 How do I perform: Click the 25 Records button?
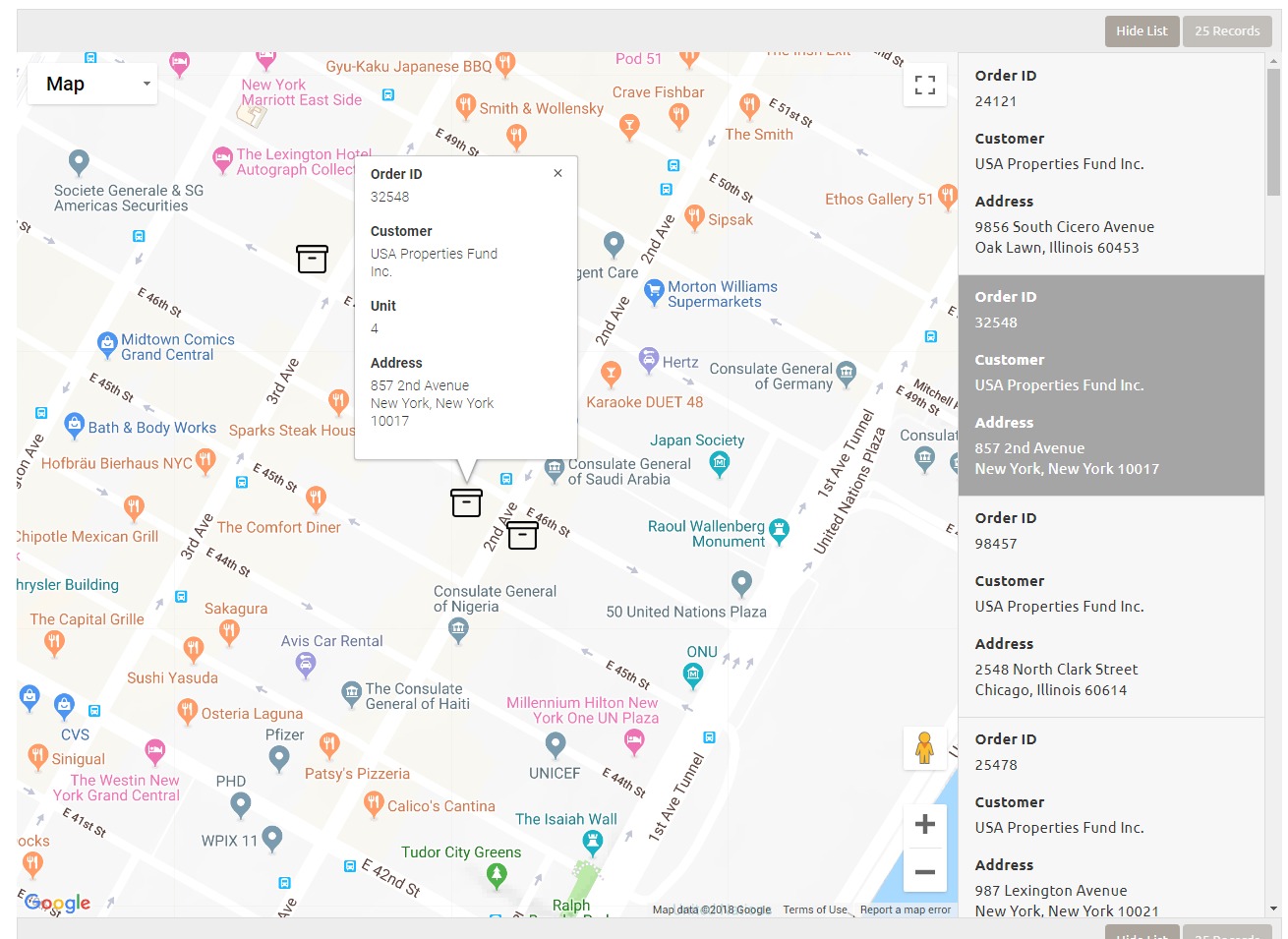click(1227, 30)
